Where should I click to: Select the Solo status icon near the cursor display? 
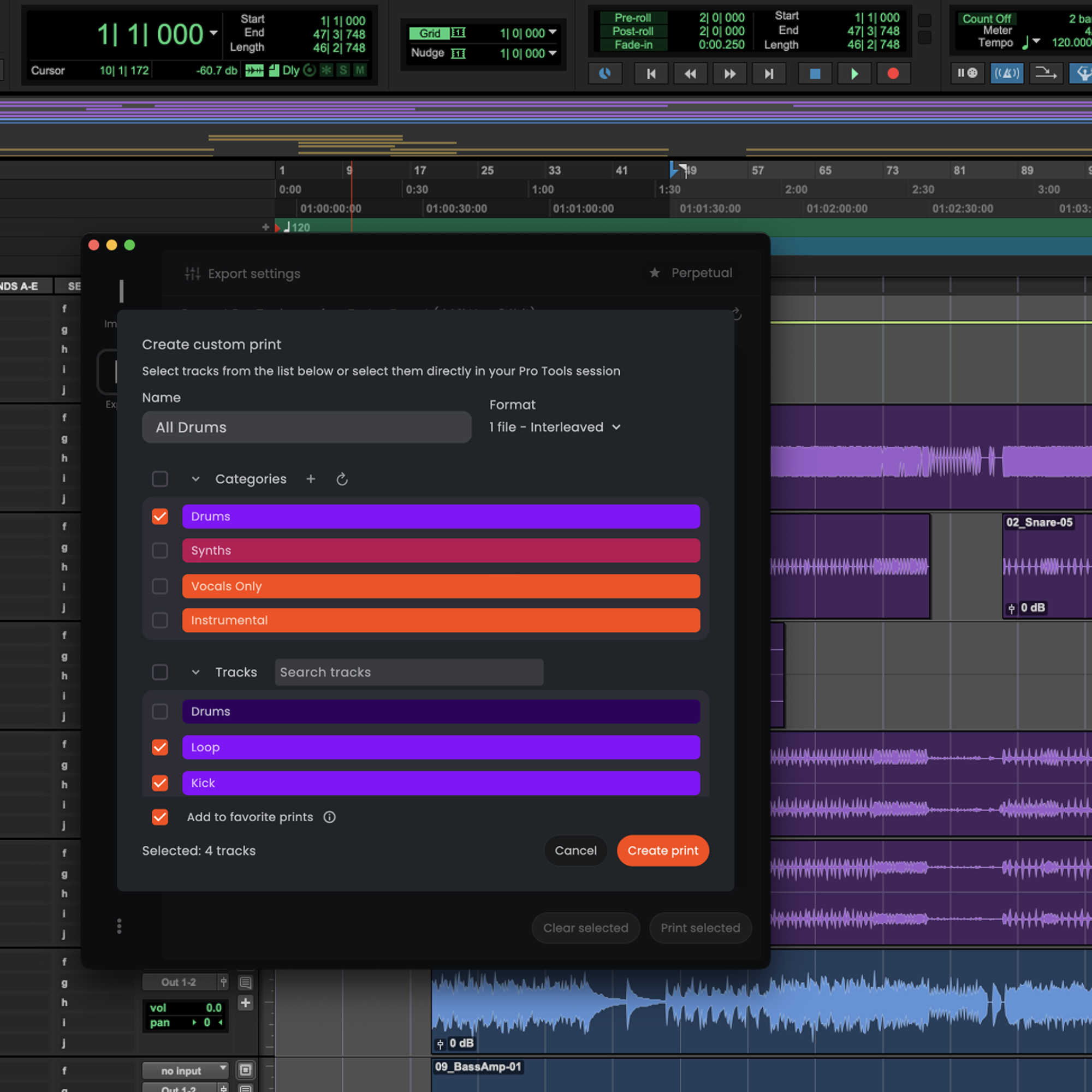pyautogui.click(x=342, y=70)
